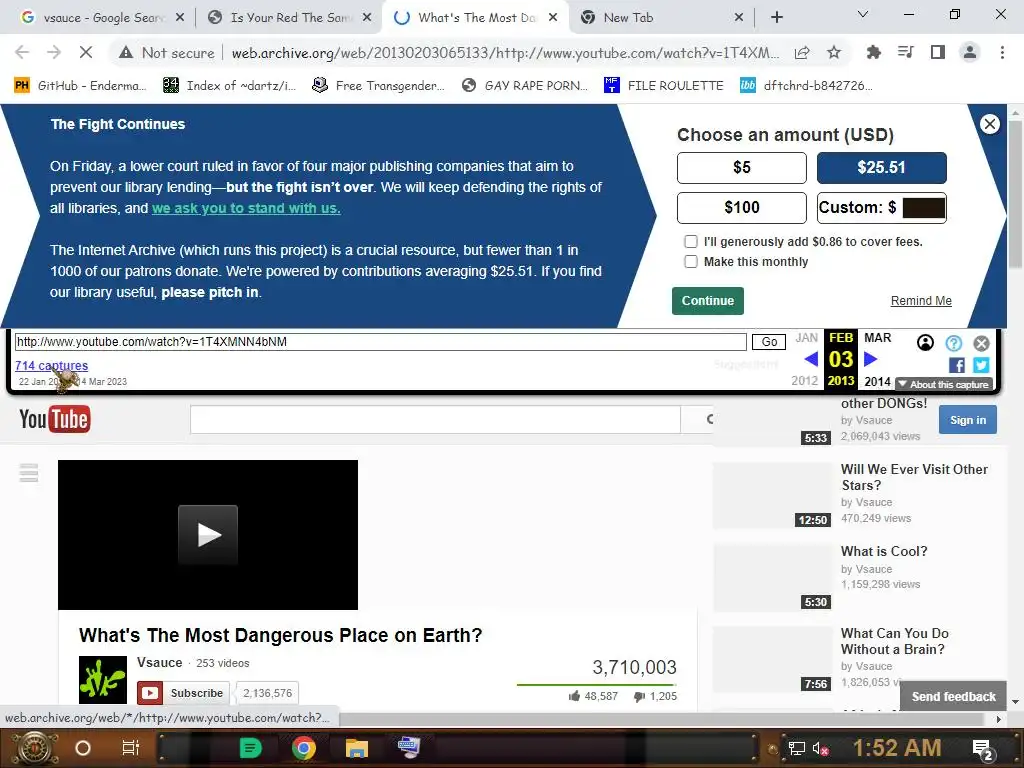Open the YouTube guide hamburger menu

[29, 472]
